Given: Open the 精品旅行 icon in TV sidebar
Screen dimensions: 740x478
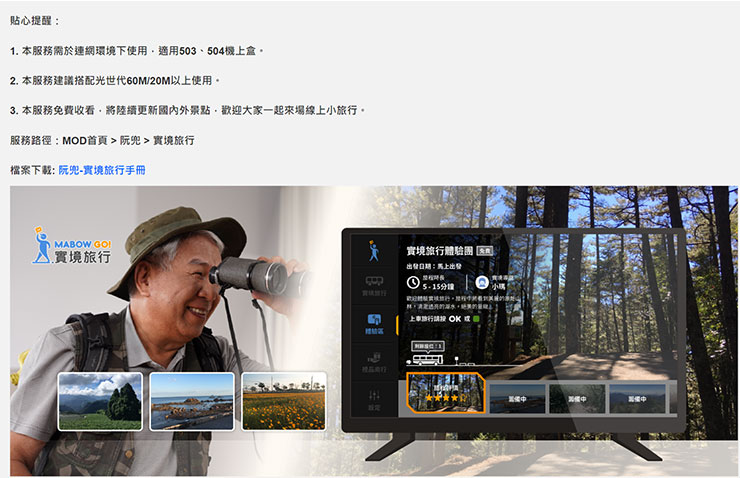Looking at the screenshot, I should (374, 360).
